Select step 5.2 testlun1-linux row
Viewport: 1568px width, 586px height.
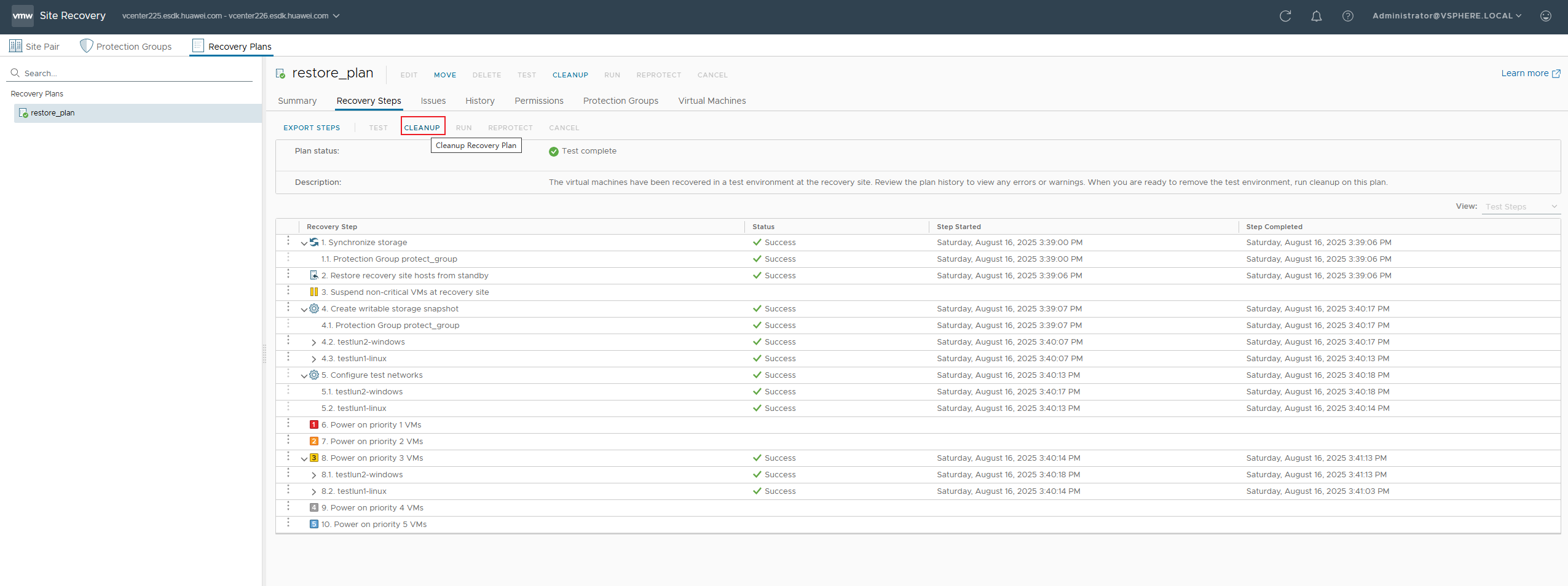point(918,408)
